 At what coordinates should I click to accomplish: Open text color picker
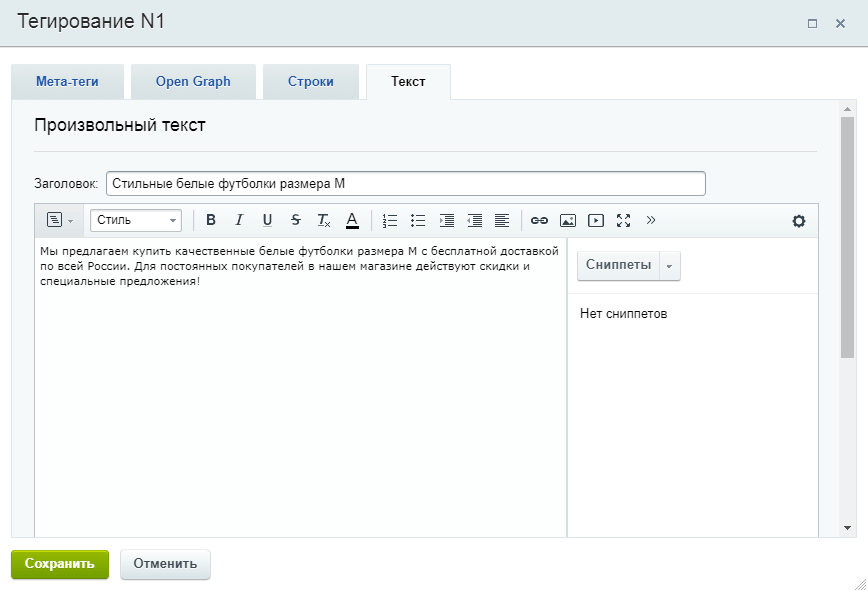click(x=351, y=220)
